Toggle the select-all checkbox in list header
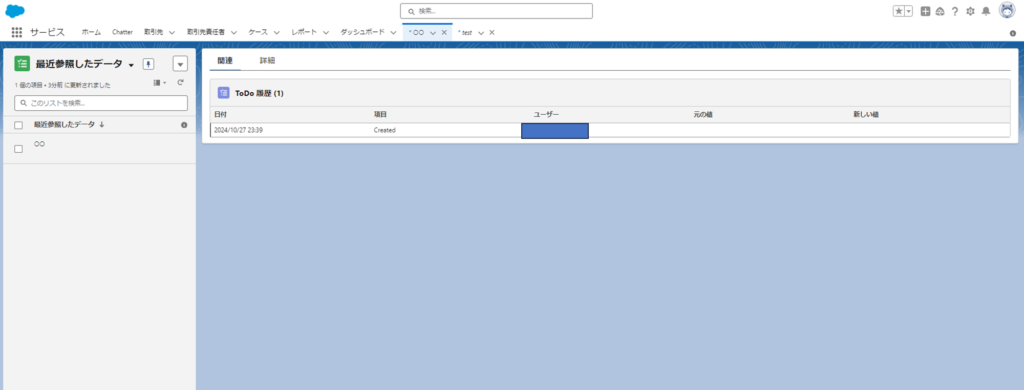The height and width of the screenshot is (390, 1024). point(18,125)
